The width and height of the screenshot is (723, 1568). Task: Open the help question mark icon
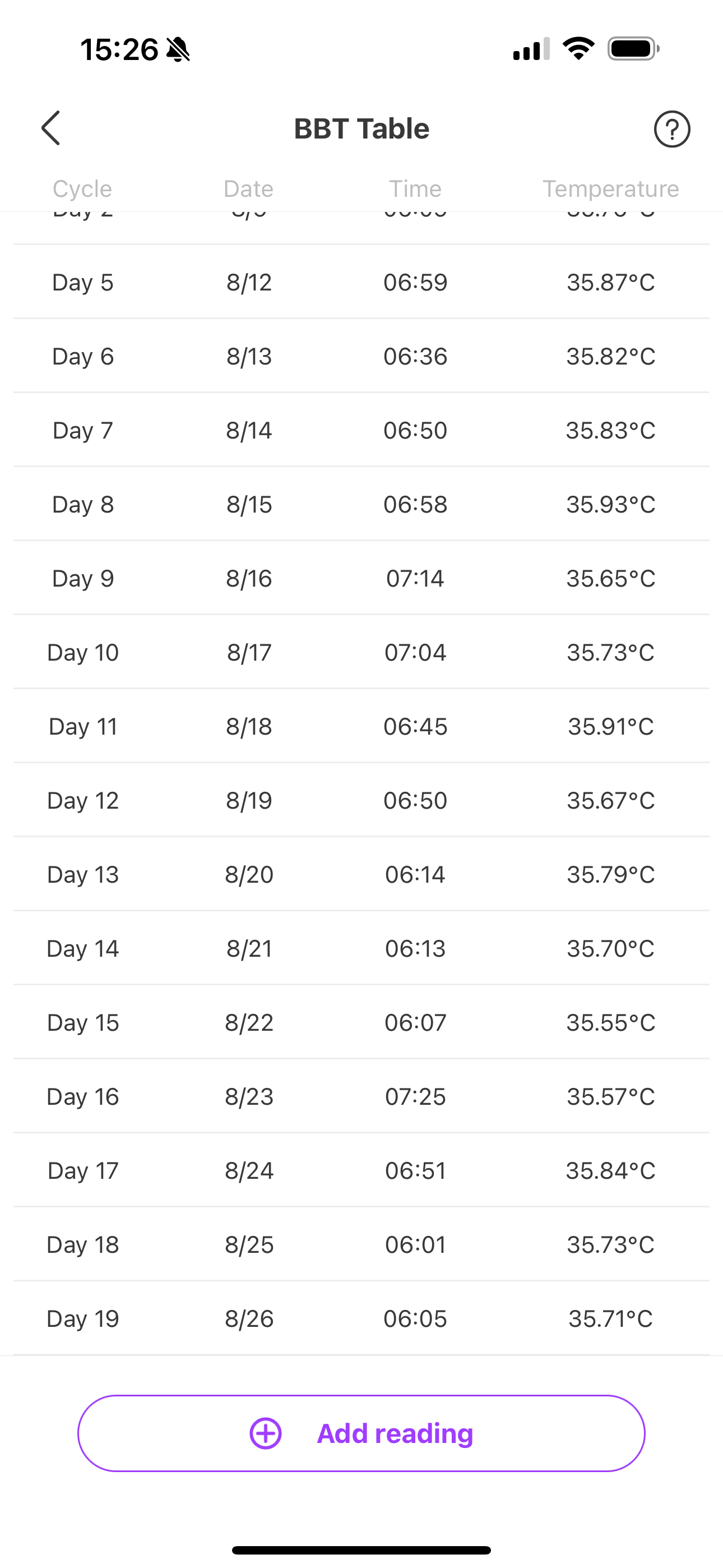point(671,129)
